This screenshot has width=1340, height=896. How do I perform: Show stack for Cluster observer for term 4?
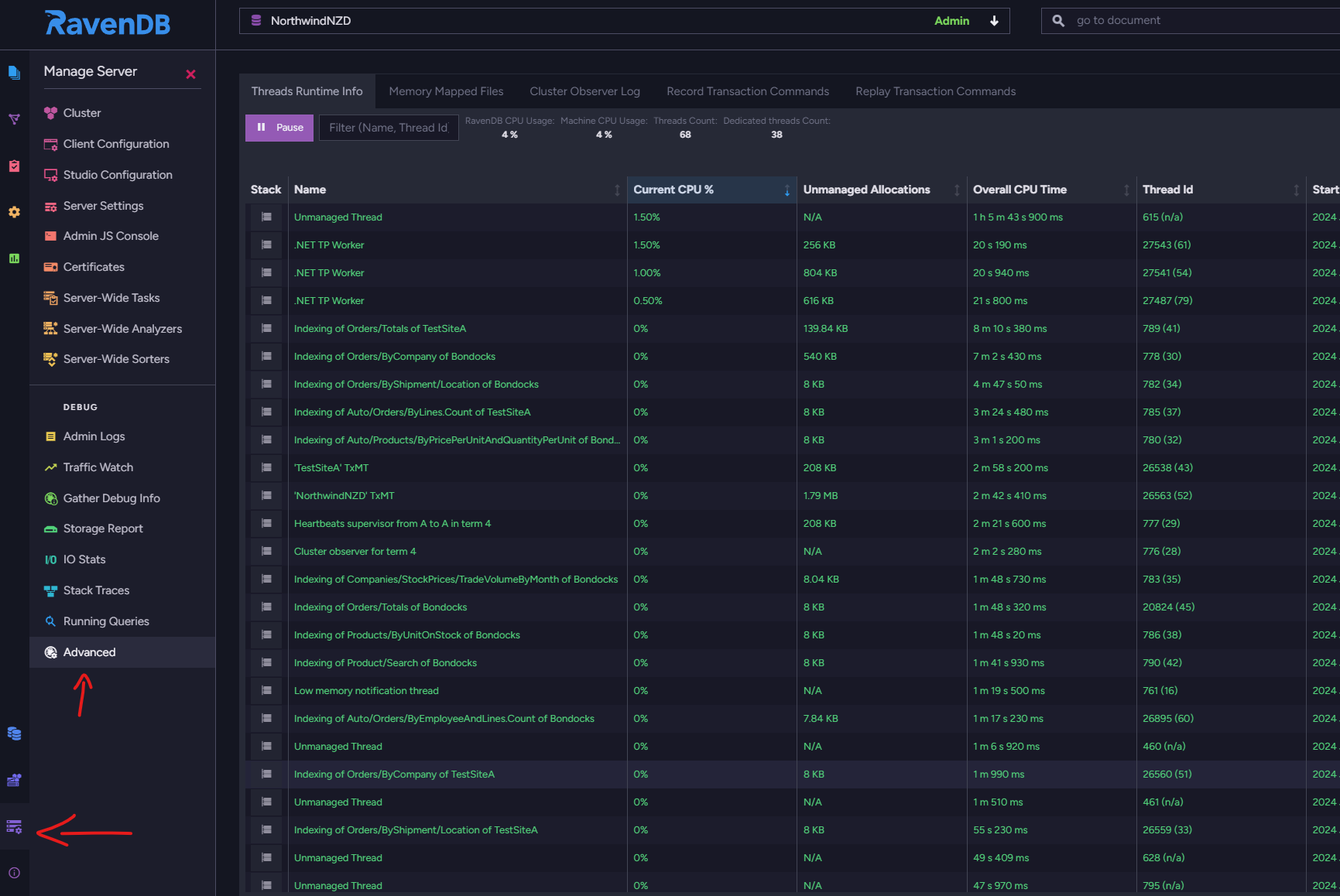pyautogui.click(x=266, y=552)
